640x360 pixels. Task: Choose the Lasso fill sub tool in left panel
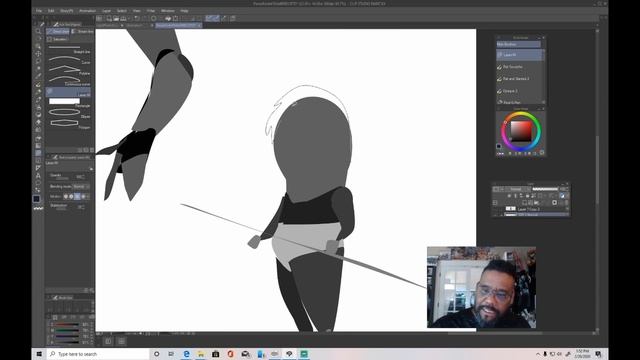[x=69, y=92]
